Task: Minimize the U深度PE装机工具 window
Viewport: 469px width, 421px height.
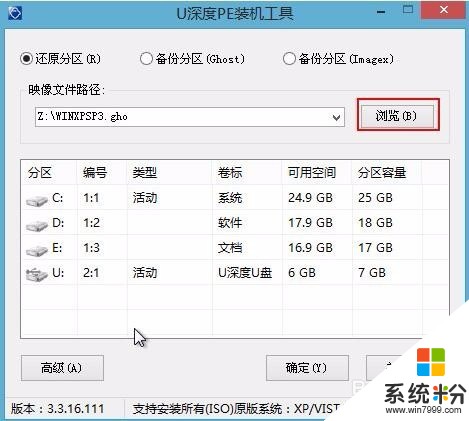Action: (381, 12)
